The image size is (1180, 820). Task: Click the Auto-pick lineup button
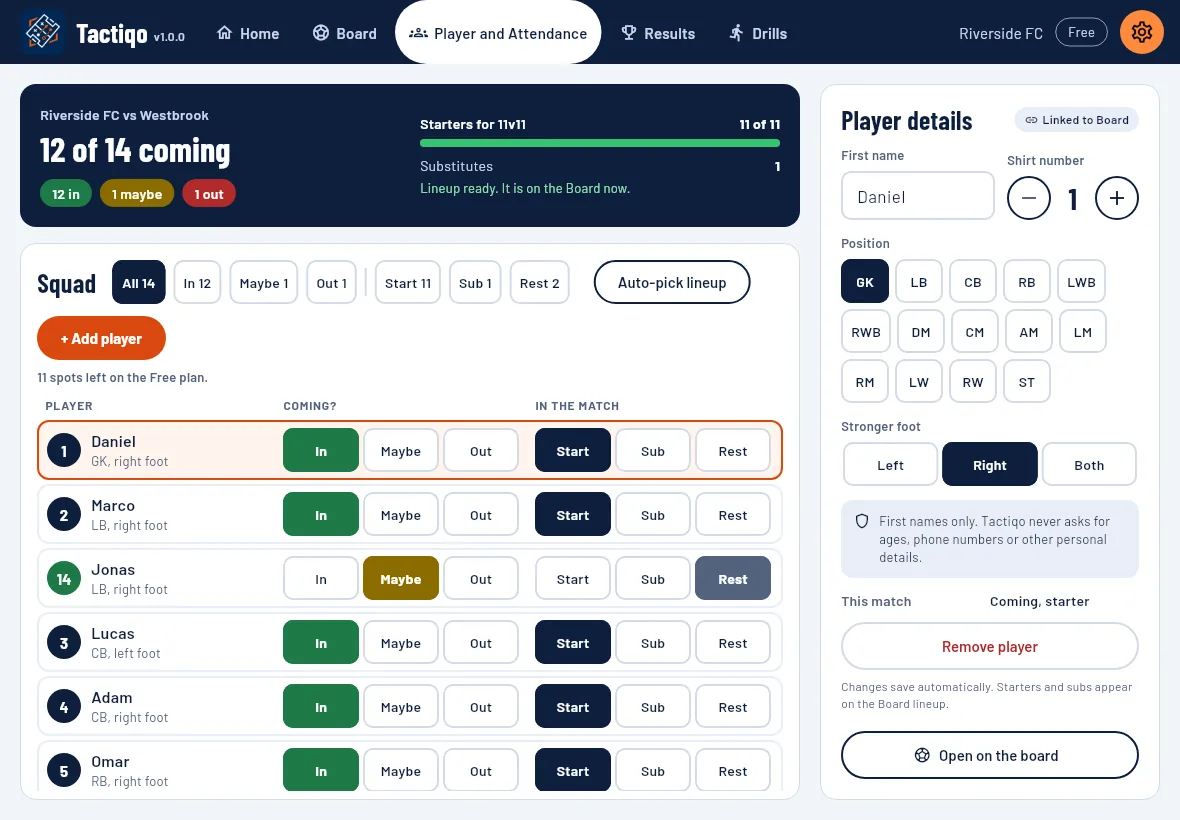pos(672,282)
